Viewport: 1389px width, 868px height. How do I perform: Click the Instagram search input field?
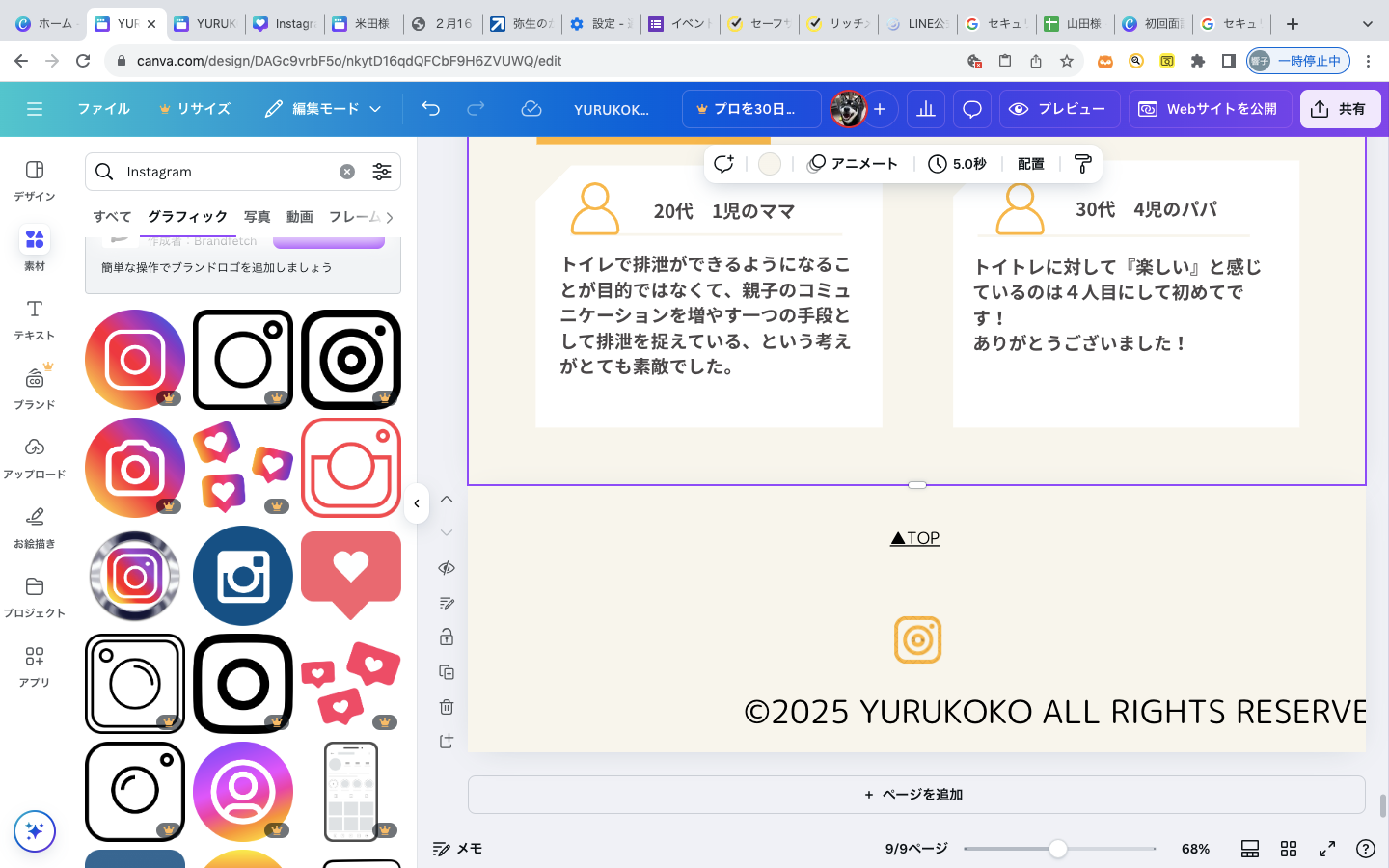tap(230, 172)
